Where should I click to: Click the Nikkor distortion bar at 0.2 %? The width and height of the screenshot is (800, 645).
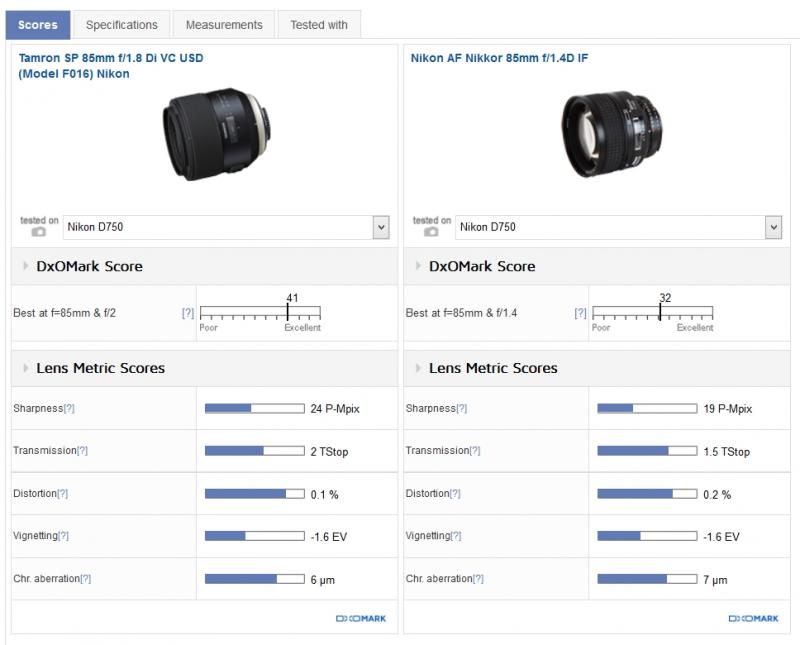pyautogui.click(x=647, y=493)
